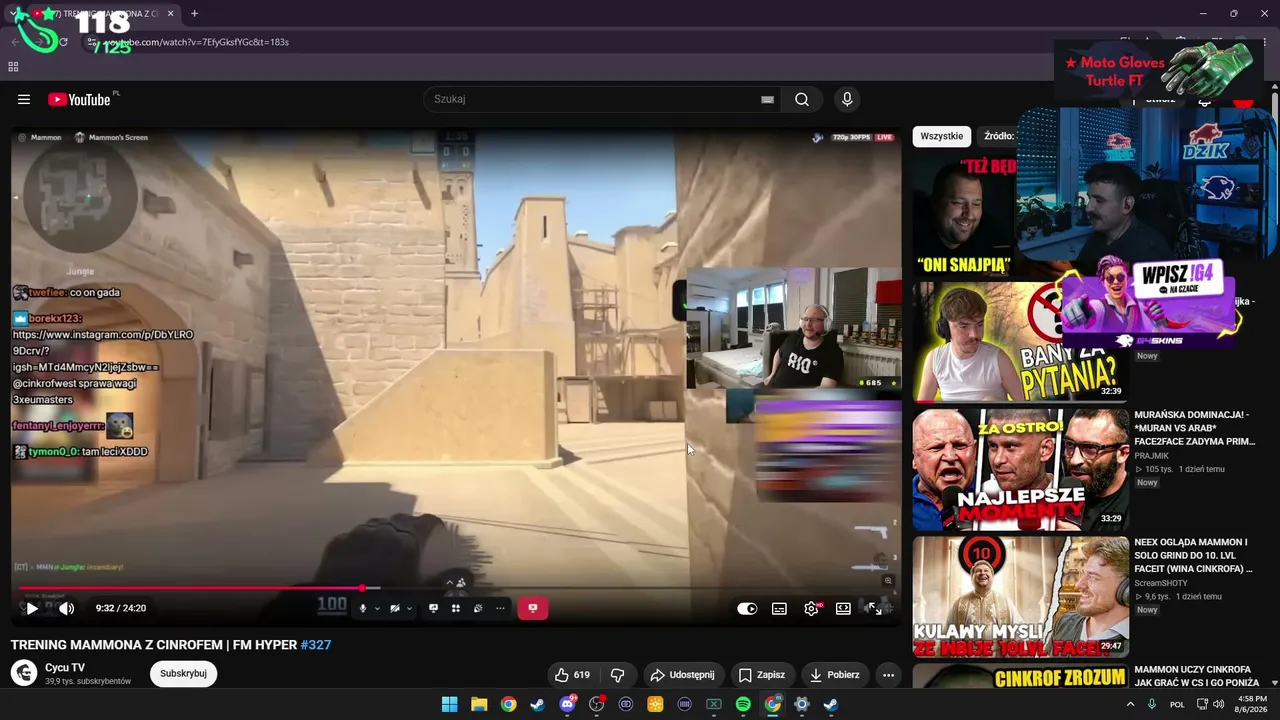1280x720 pixels.
Task: Open the ScreamSHOTY channel name
Action: (1160, 583)
